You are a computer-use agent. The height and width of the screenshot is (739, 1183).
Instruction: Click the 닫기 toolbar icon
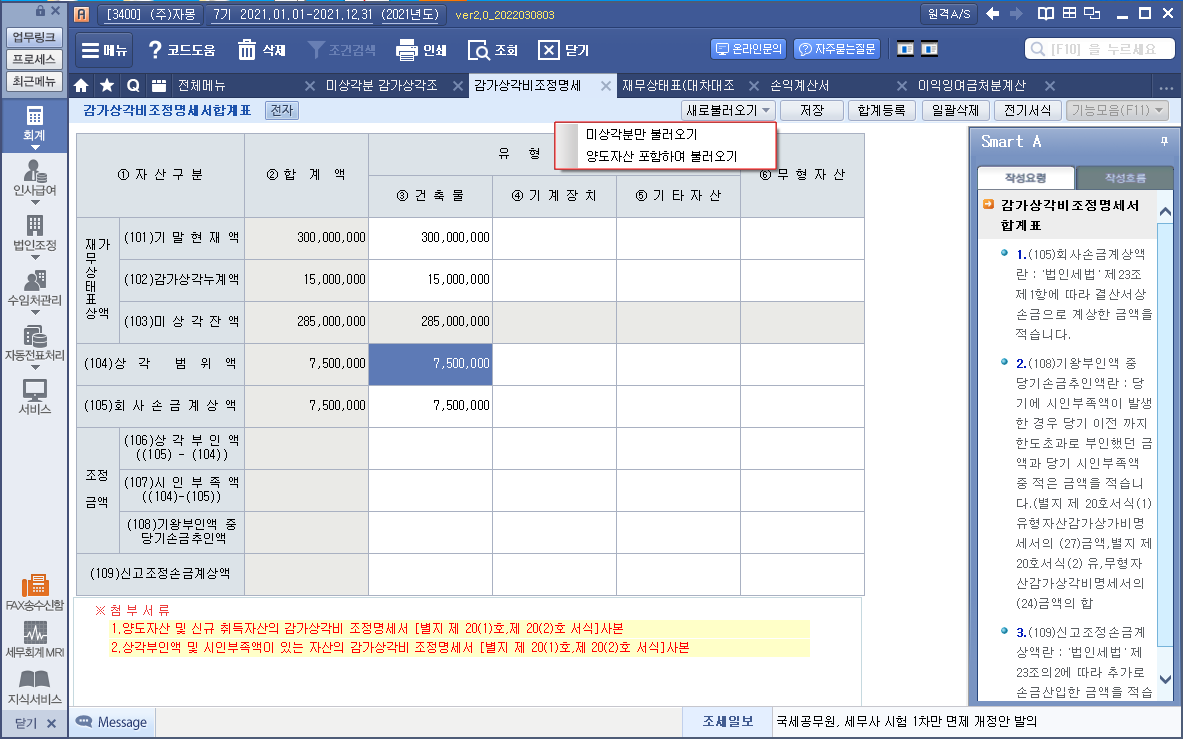point(563,51)
